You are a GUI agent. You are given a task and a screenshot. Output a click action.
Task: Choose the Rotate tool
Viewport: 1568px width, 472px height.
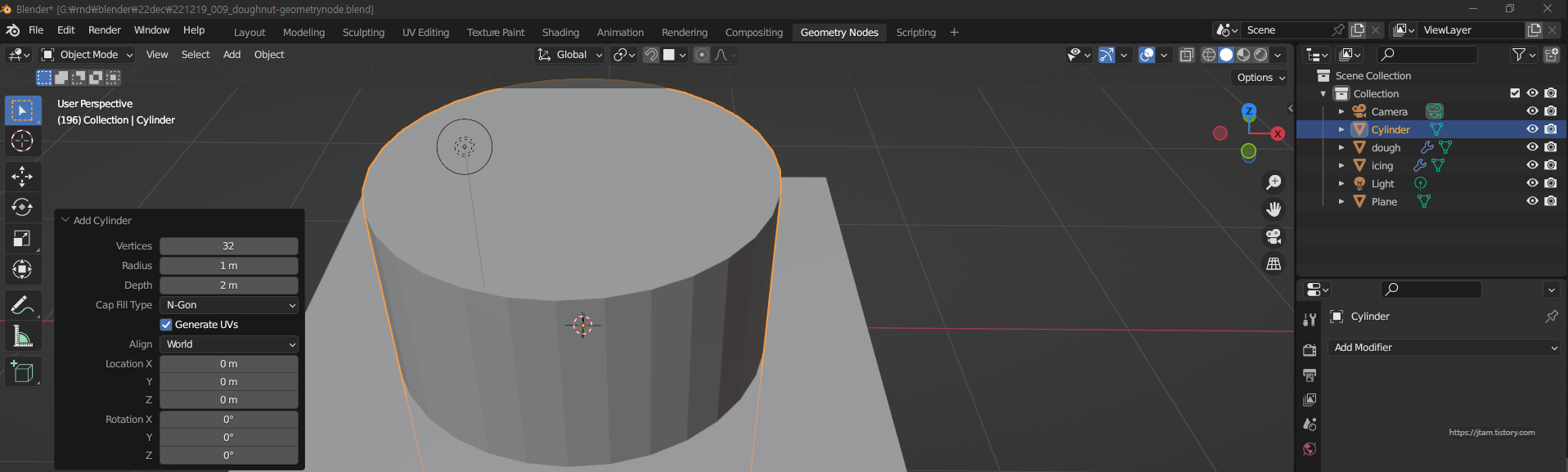point(23,207)
